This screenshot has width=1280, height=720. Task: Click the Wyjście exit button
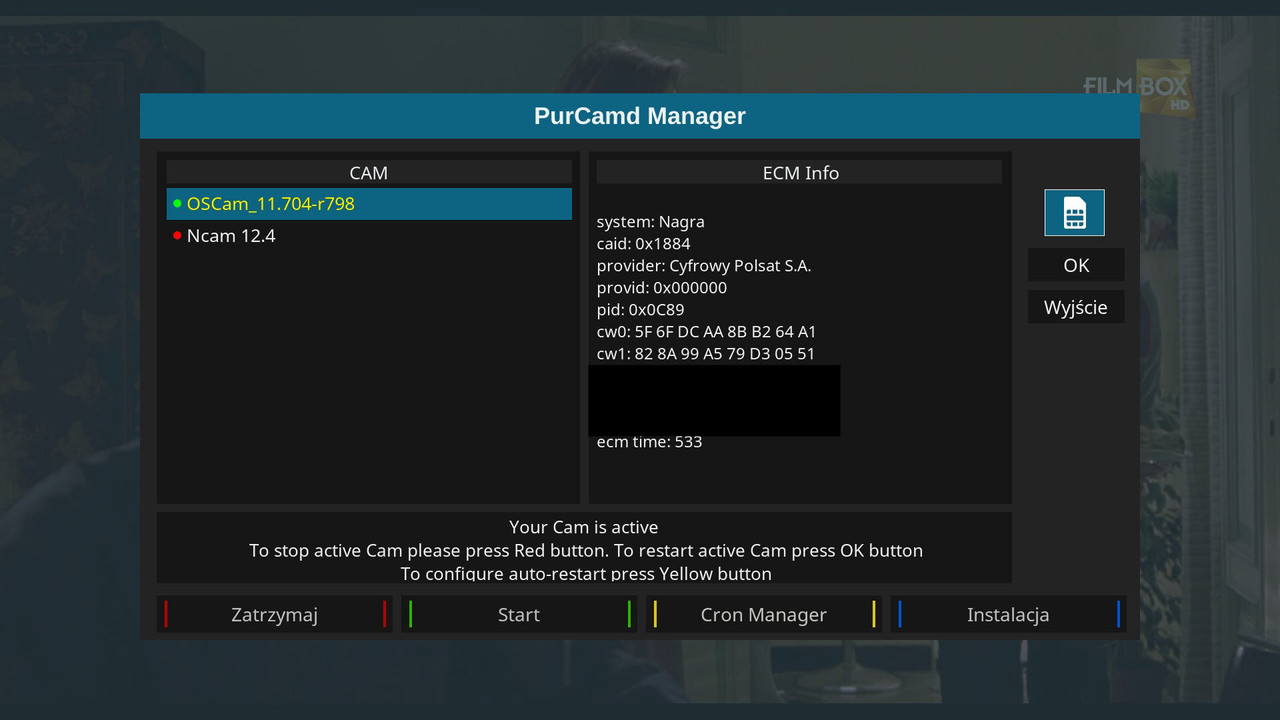[1076, 307]
